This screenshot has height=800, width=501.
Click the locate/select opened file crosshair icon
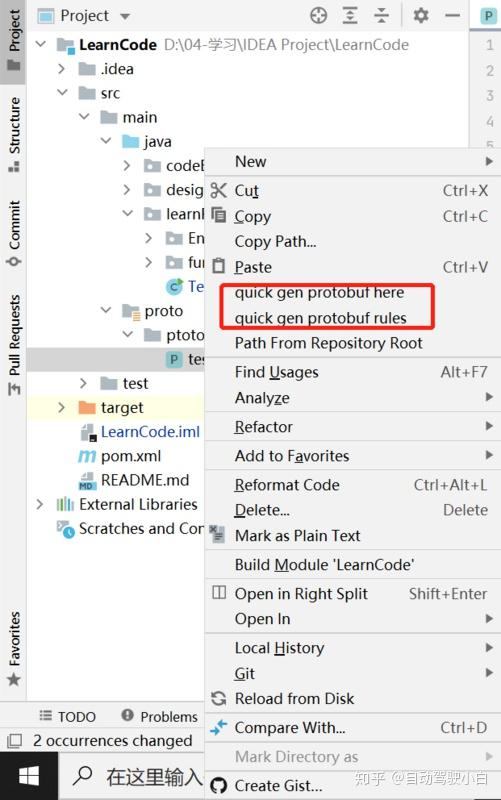pos(319,16)
